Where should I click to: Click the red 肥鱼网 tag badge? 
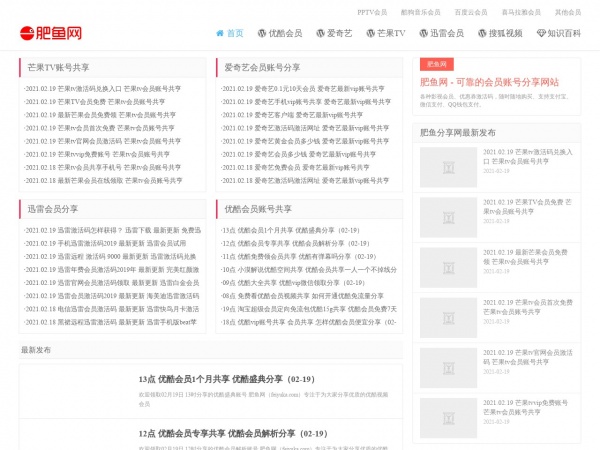click(x=437, y=64)
